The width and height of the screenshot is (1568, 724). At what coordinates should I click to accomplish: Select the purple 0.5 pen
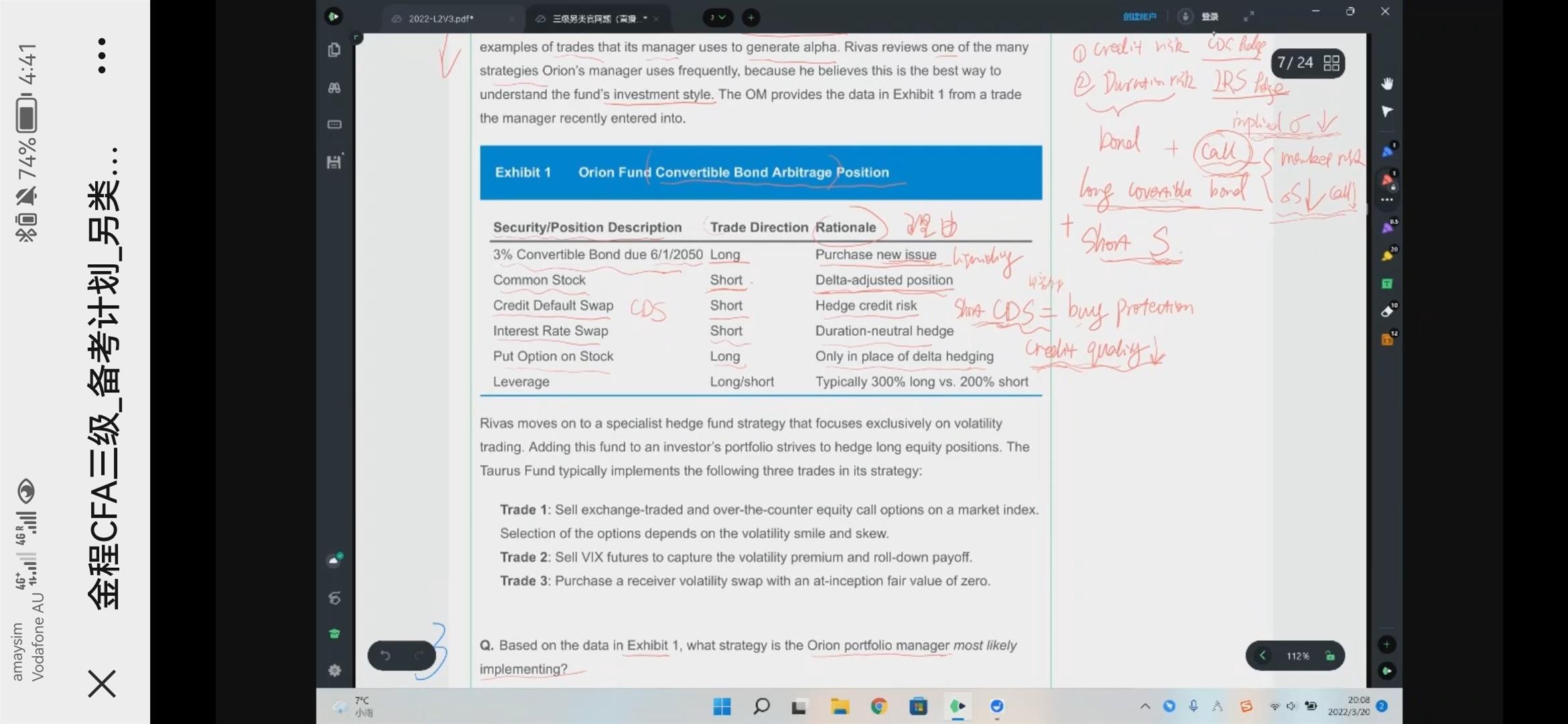[x=1386, y=229]
